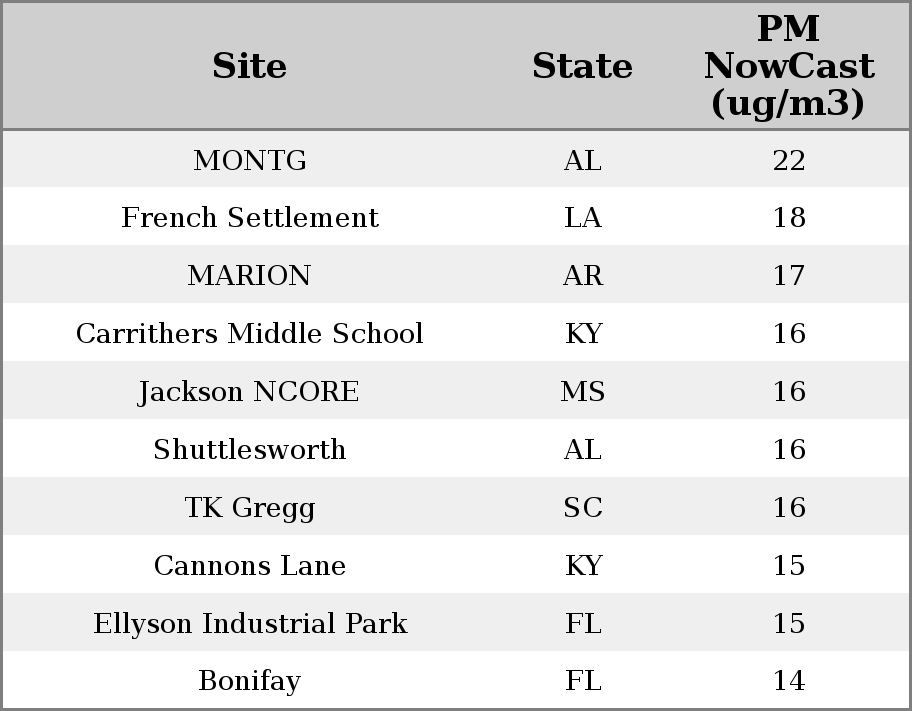Viewport: 912px width, 711px height.
Task: Select the MONTG site cell
Action: [x=250, y=160]
